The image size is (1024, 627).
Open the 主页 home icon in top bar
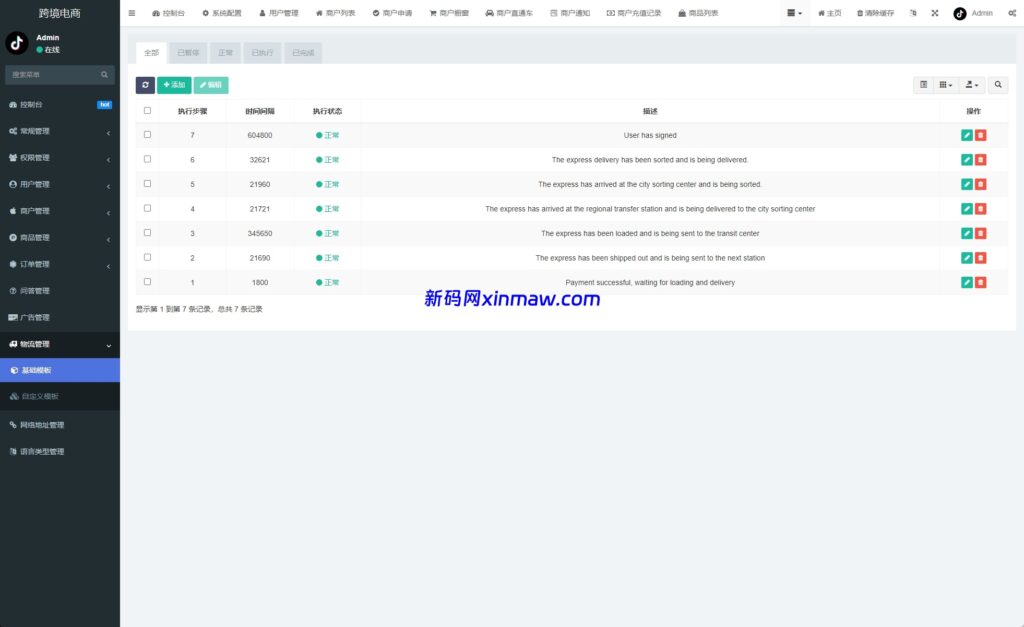pos(832,14)
